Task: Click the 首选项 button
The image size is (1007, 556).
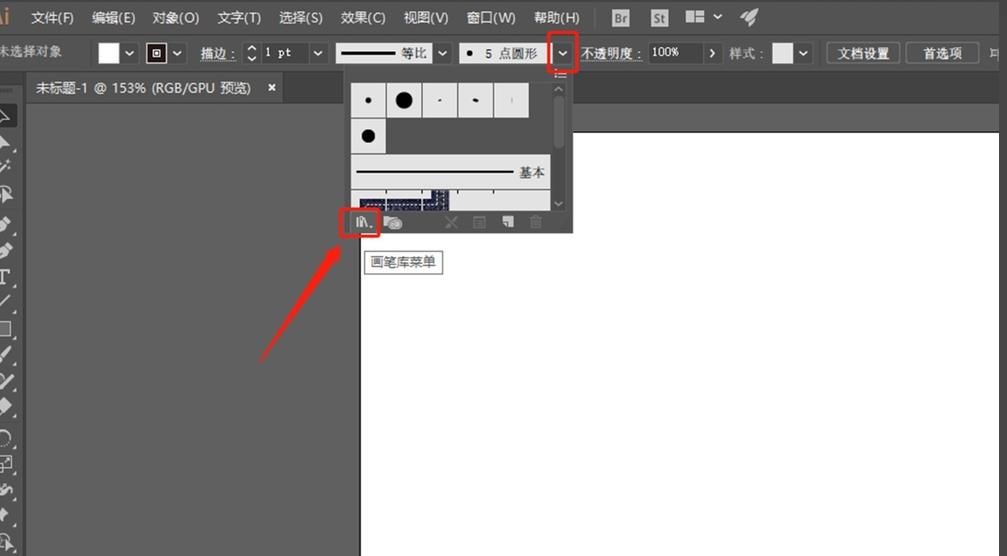Action: pos(942,53)
